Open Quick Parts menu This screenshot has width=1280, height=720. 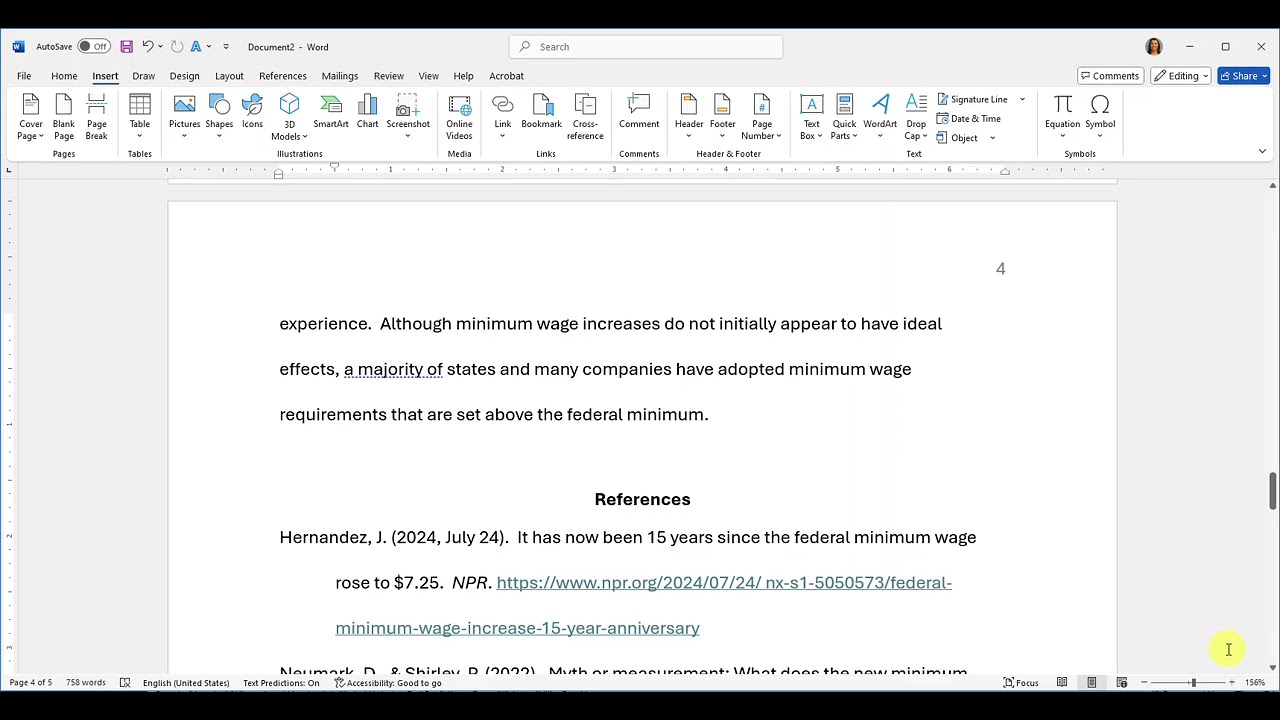click(x=844, y=118)
